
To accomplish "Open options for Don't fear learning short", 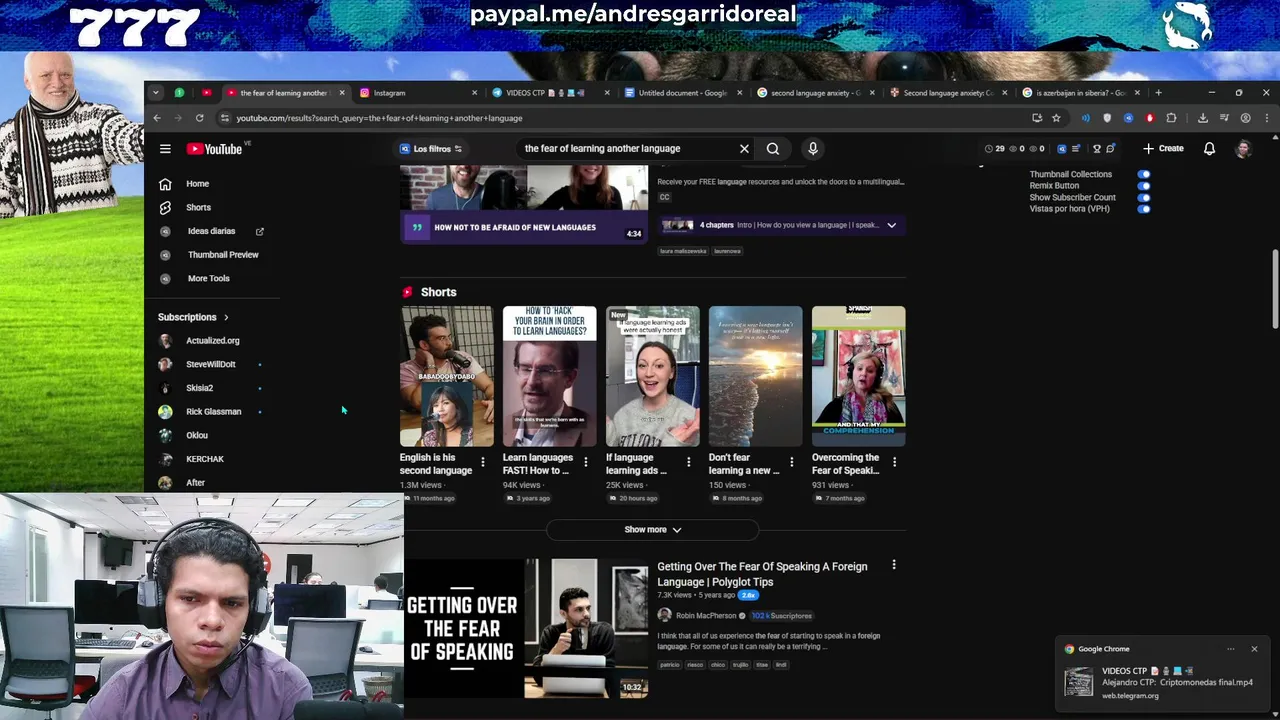I will (x=791, y=462).
